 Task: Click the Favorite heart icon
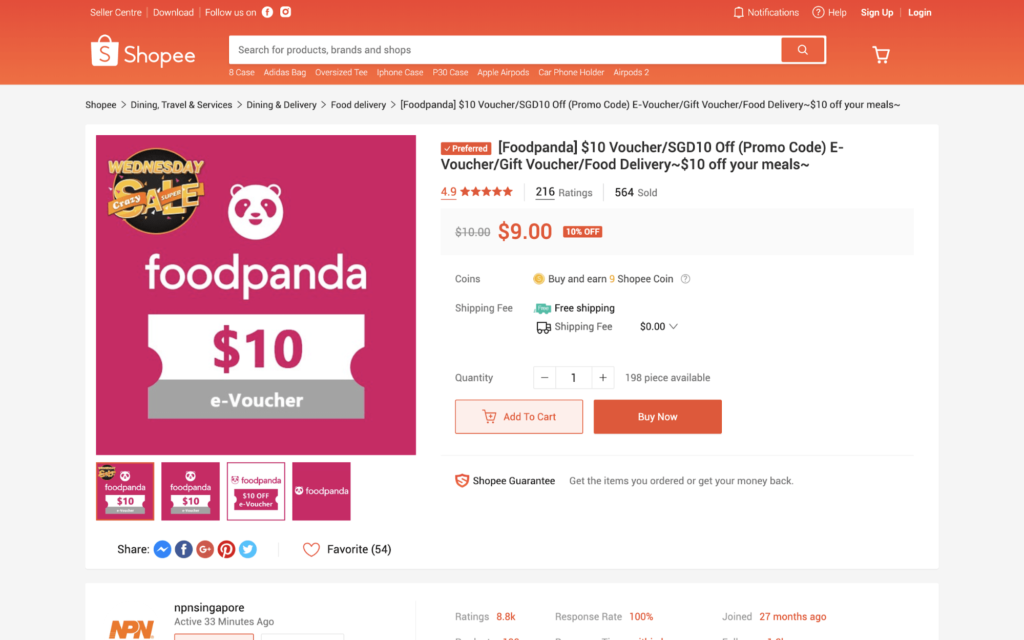(x=311, y=549)
